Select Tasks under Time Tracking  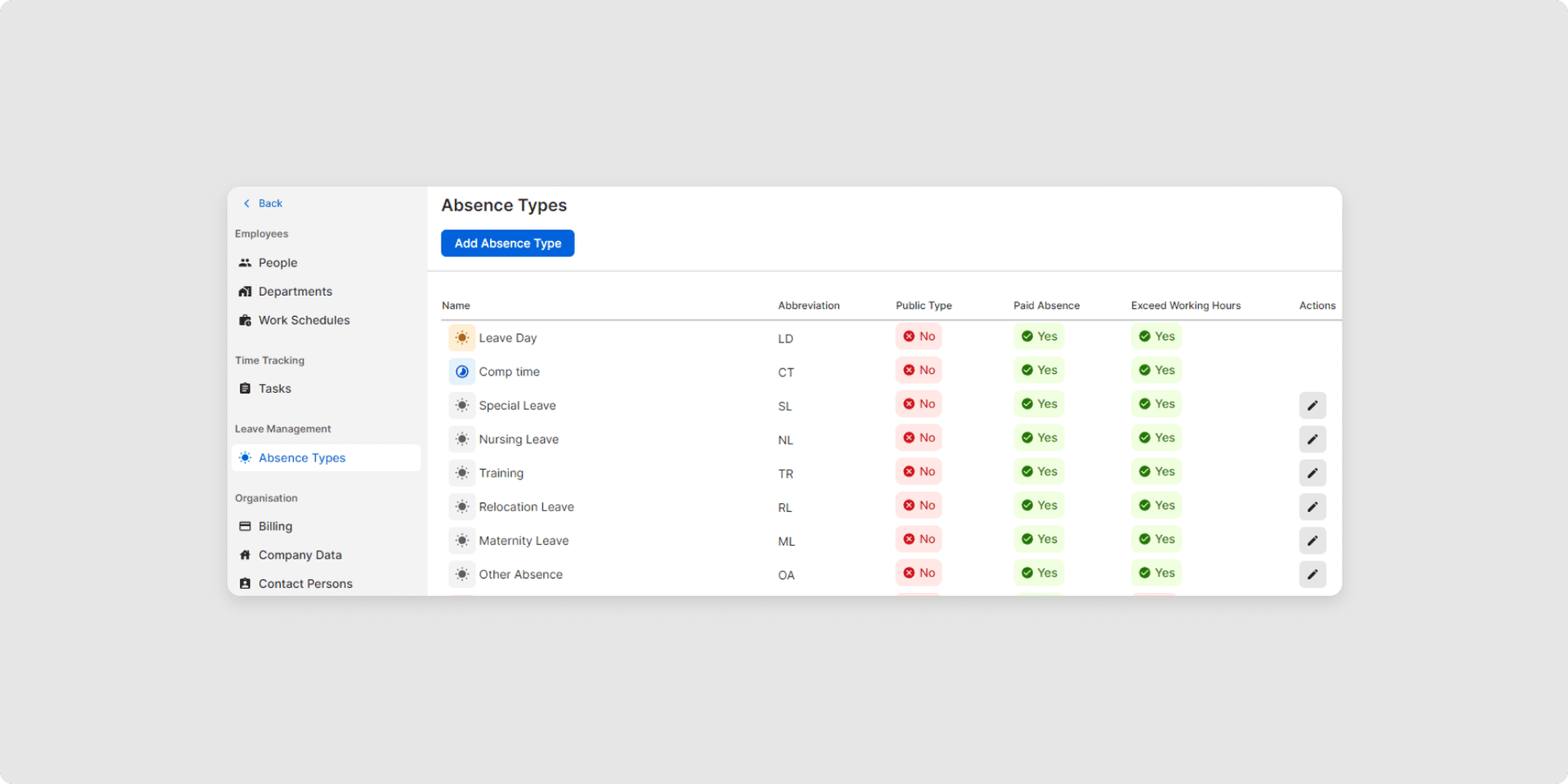tap(274, 389)
